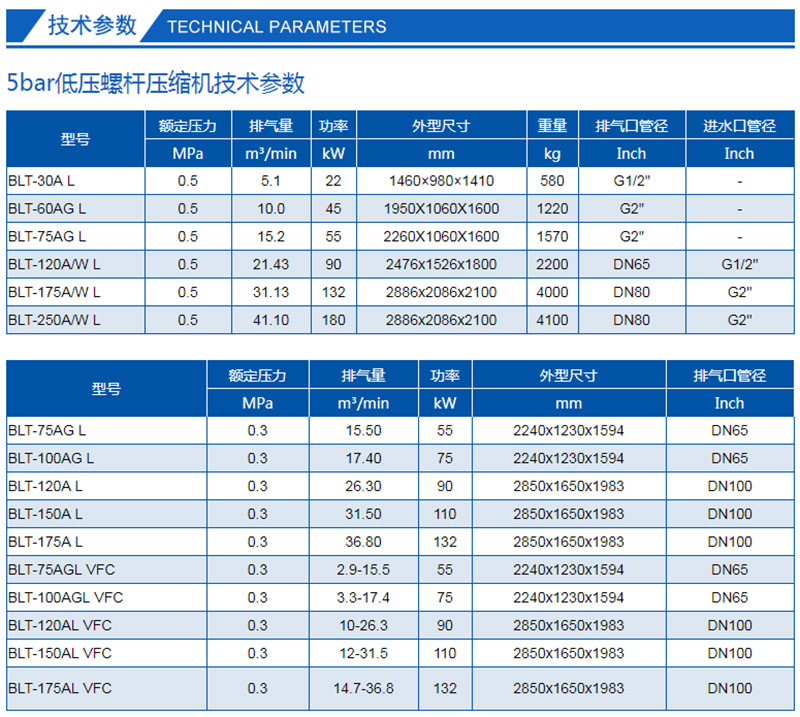Click the weight value 4100
The width and height of the screenshot is (800, 717).
click(552, 320)
